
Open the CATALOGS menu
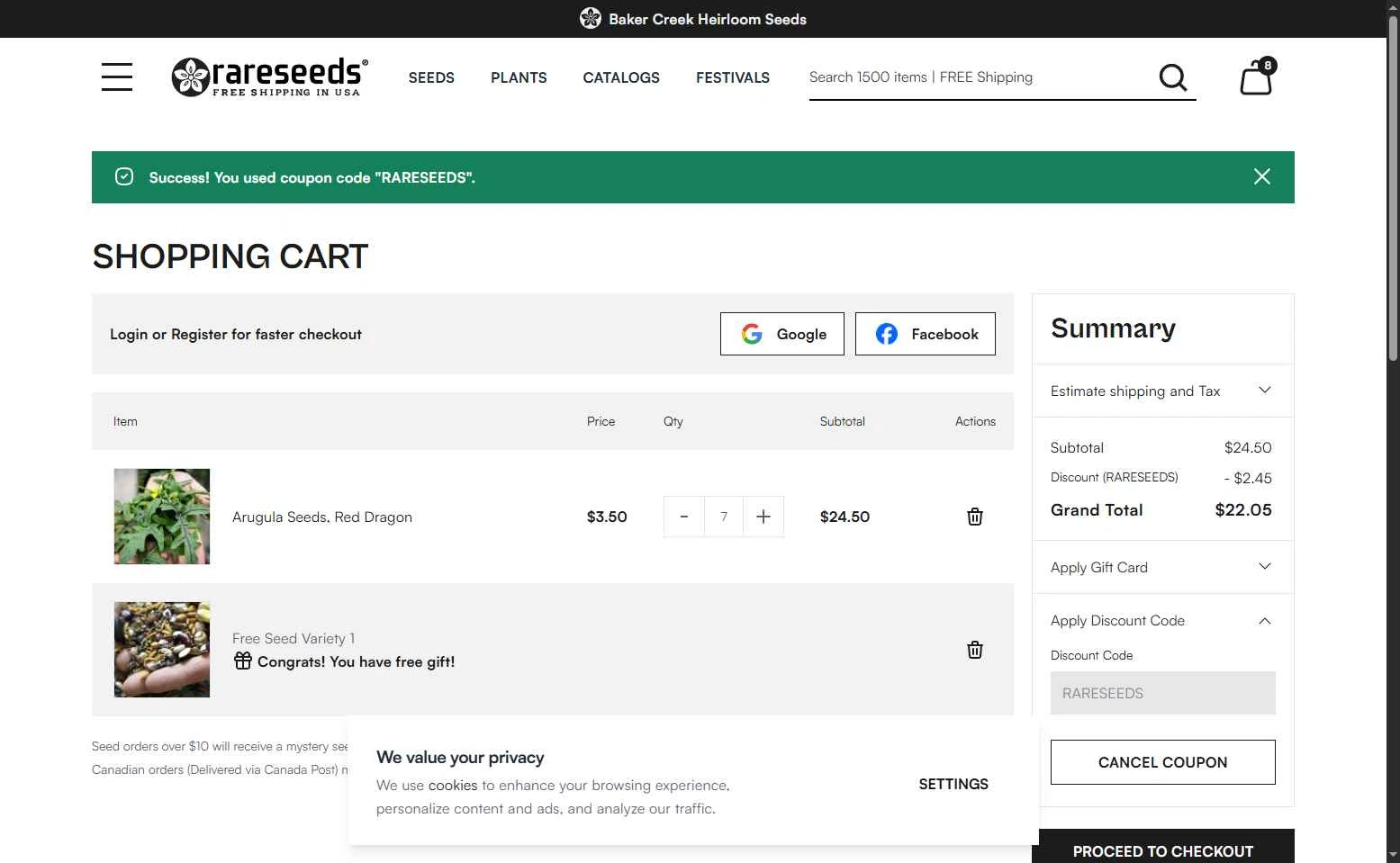tap(621, 77)
